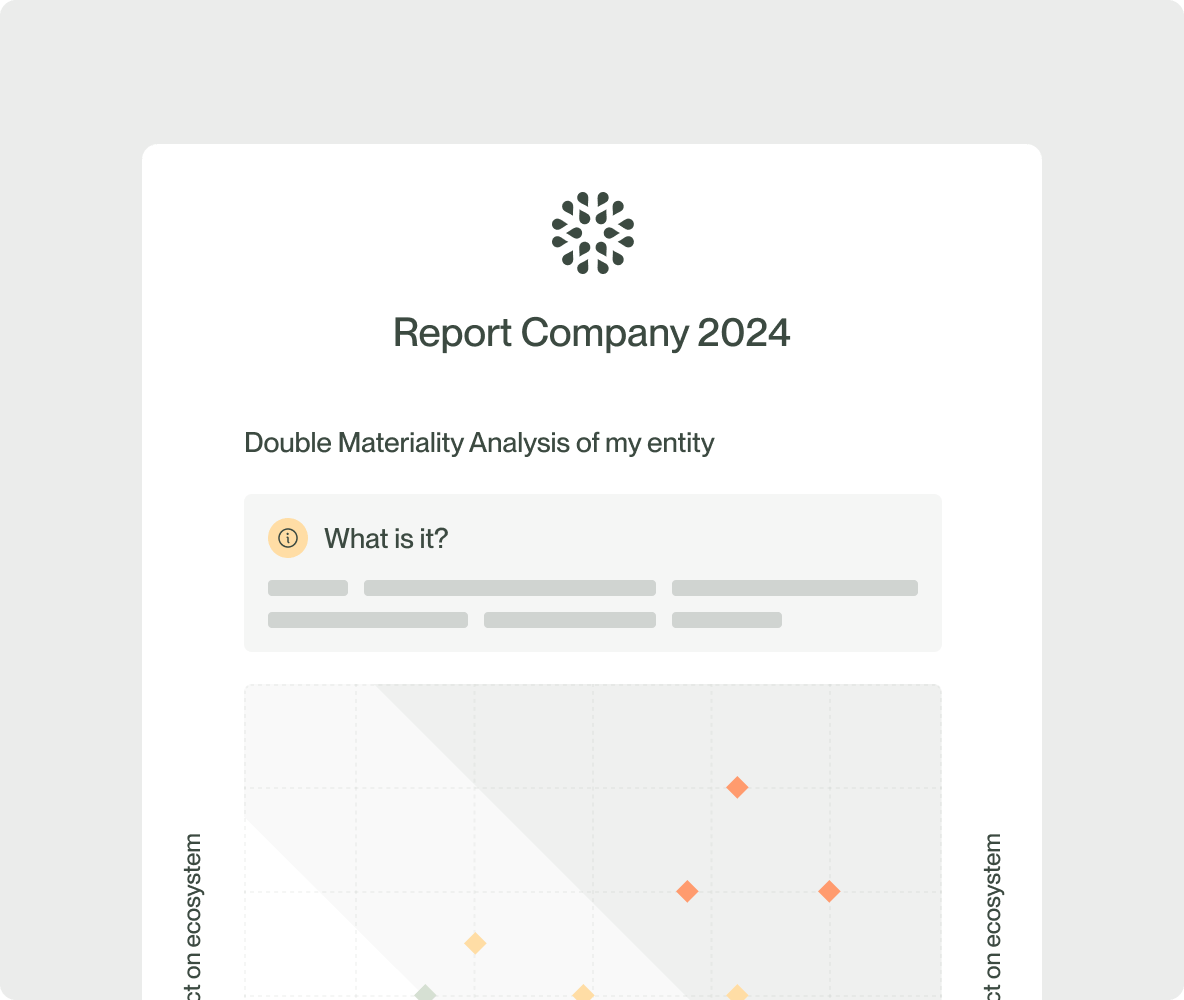Click the yellow diamond below the top orange diamond
The height and width of the screenshot is (1000, 1184).
pos(737,993)
